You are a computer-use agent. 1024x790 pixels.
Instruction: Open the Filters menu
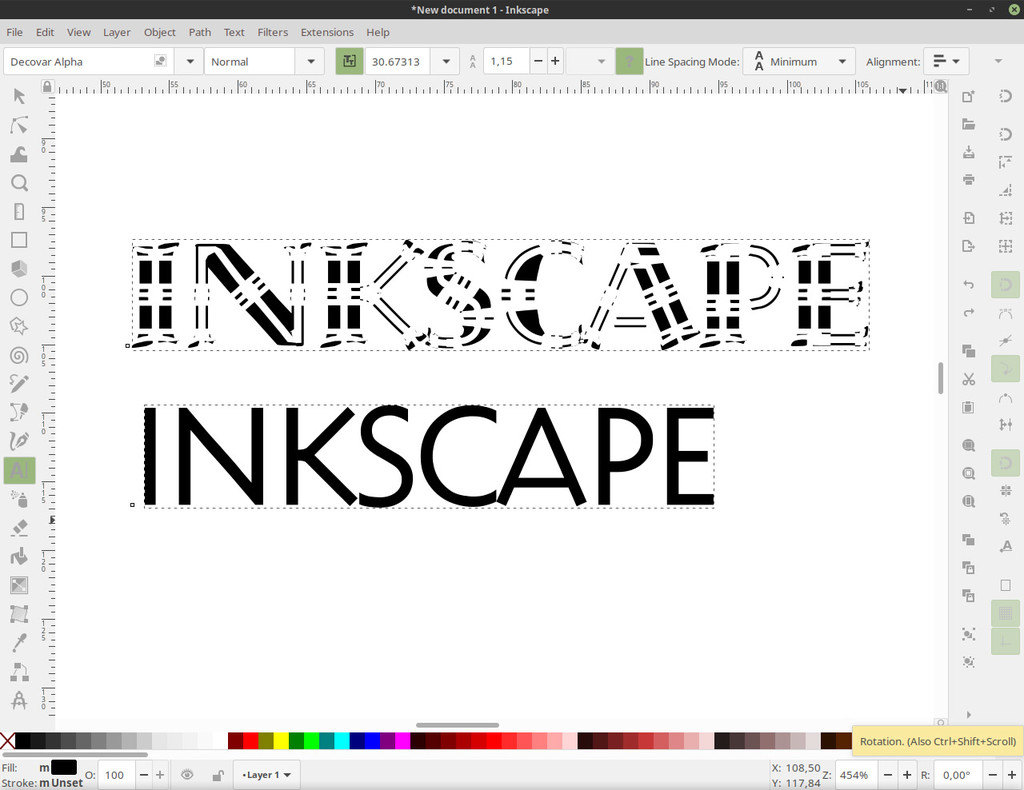click(272, 31)
